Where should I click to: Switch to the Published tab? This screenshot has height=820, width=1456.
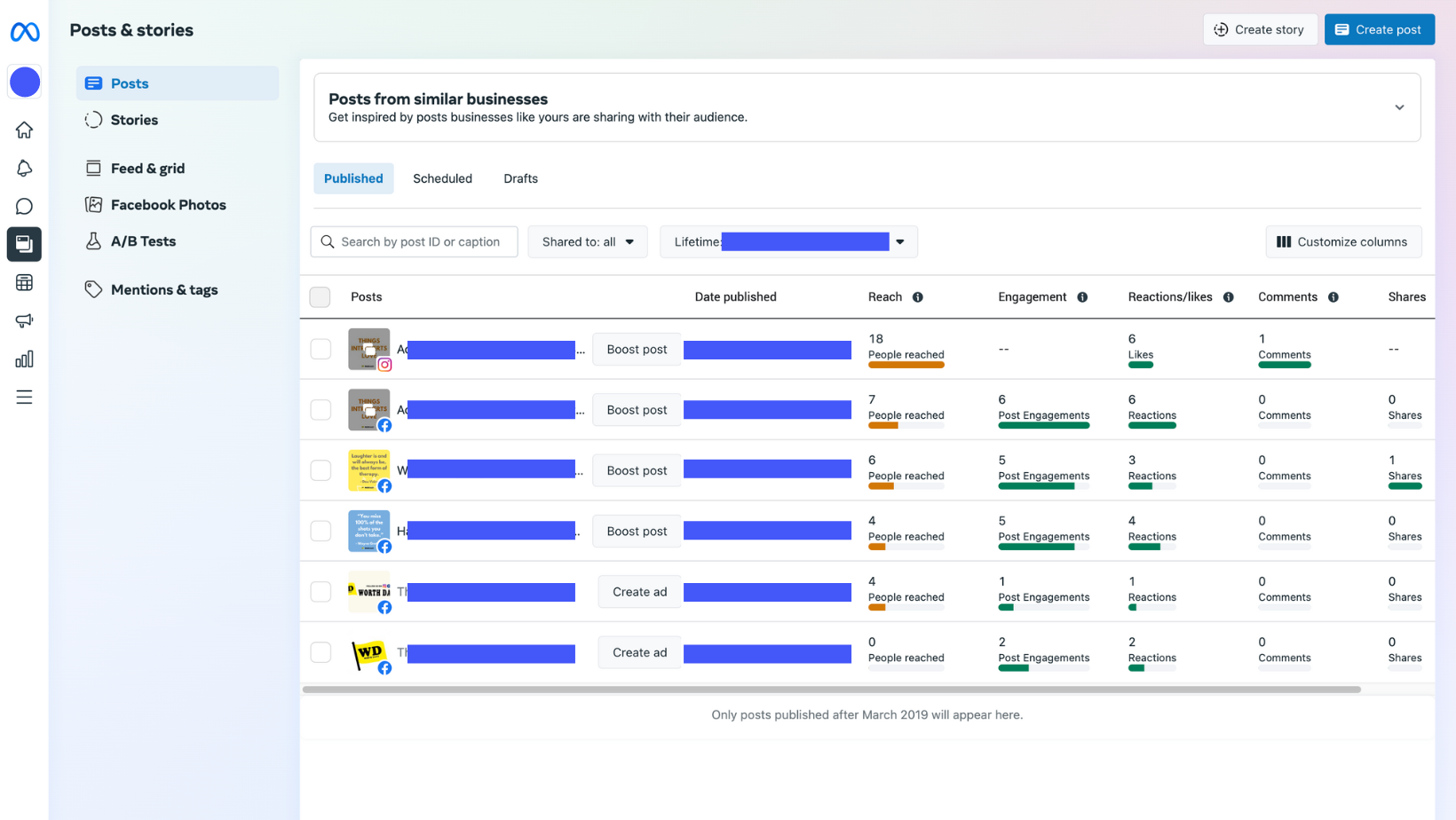pyautogui.click(x=353, y=178)
